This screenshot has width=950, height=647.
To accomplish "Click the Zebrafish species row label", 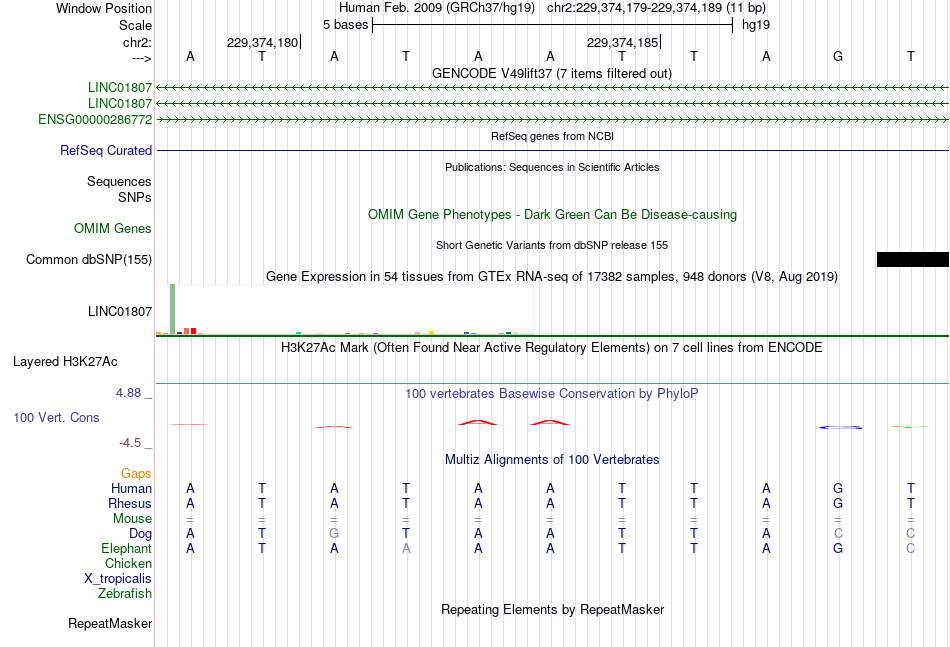I will tap(125, 594).
